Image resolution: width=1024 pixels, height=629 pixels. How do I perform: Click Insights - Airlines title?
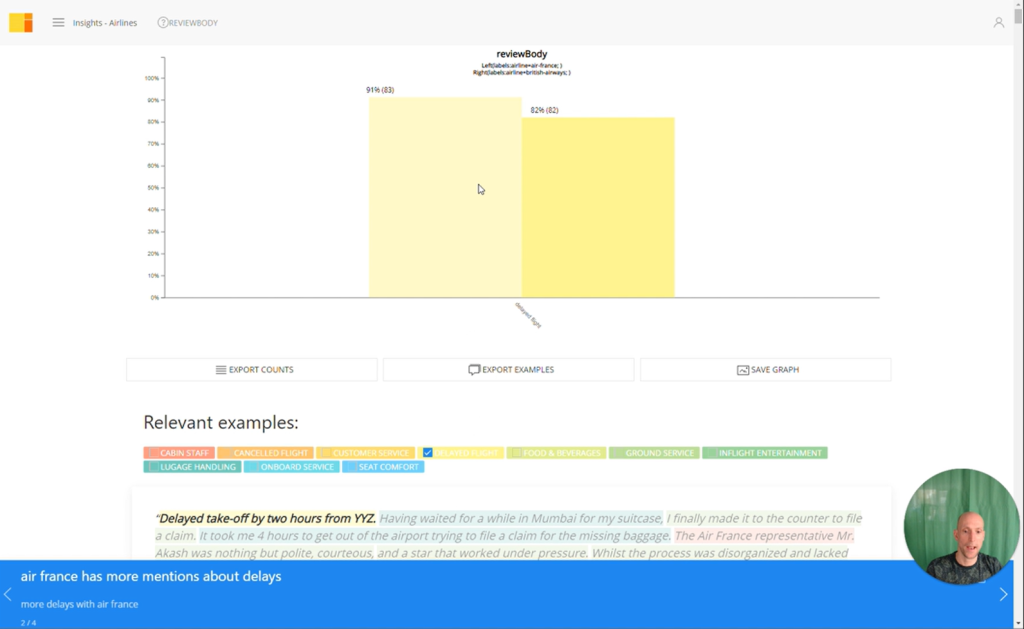click(x=105, y=23)
